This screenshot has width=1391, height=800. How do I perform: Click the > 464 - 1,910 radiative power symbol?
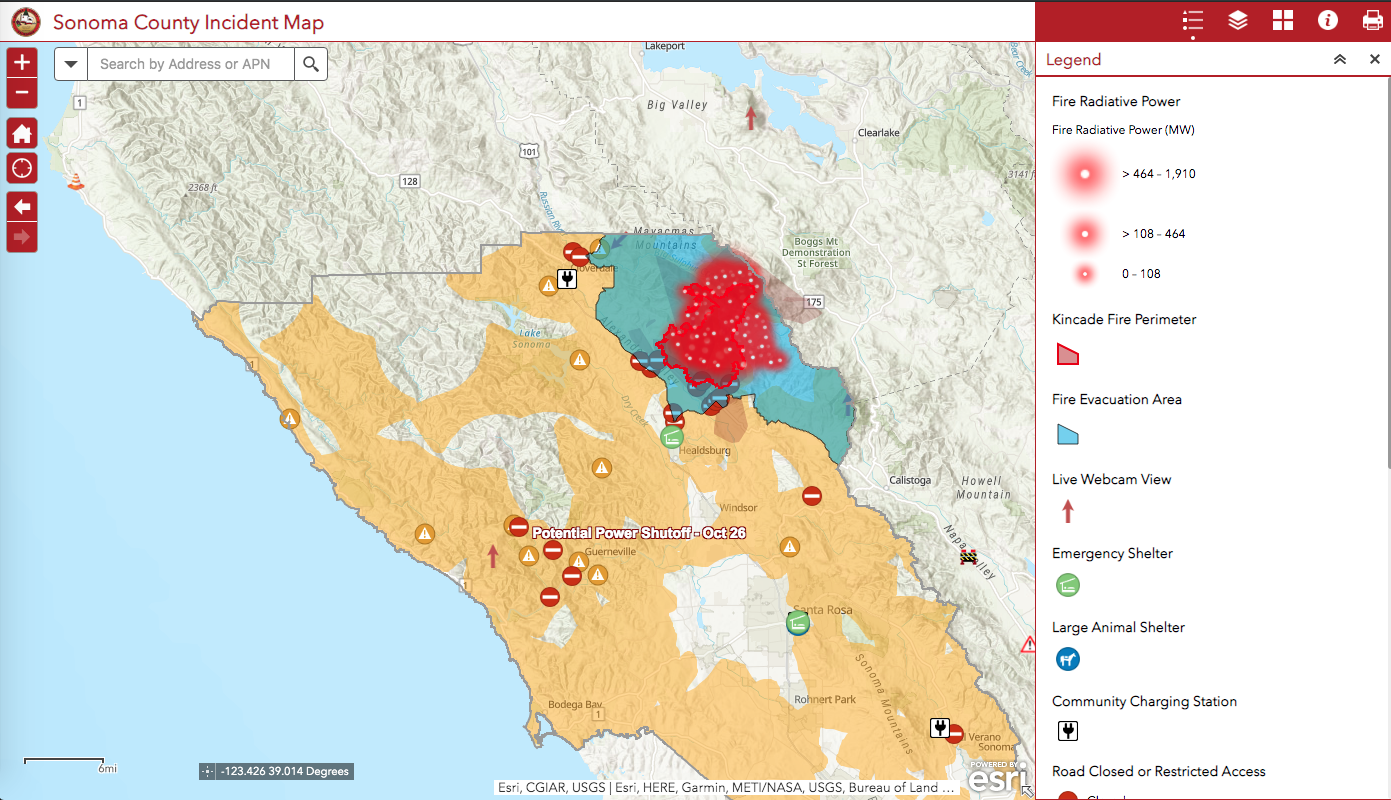click(x=1084, y=174)
